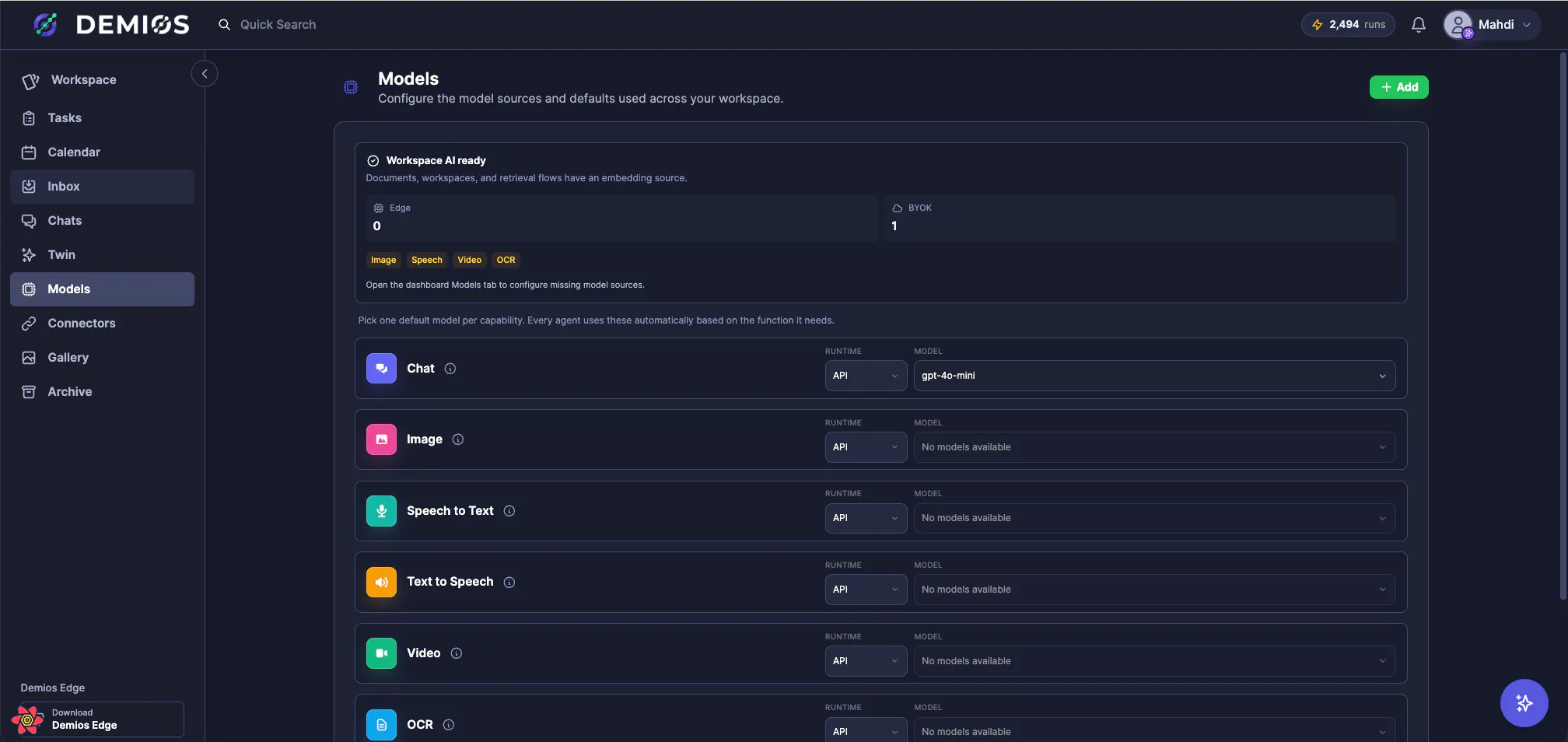This screenshot has height=742, width=1568.
Task: Open Chat model dropdown showing gpt-4o-mini
Action: pos(1154,376)
